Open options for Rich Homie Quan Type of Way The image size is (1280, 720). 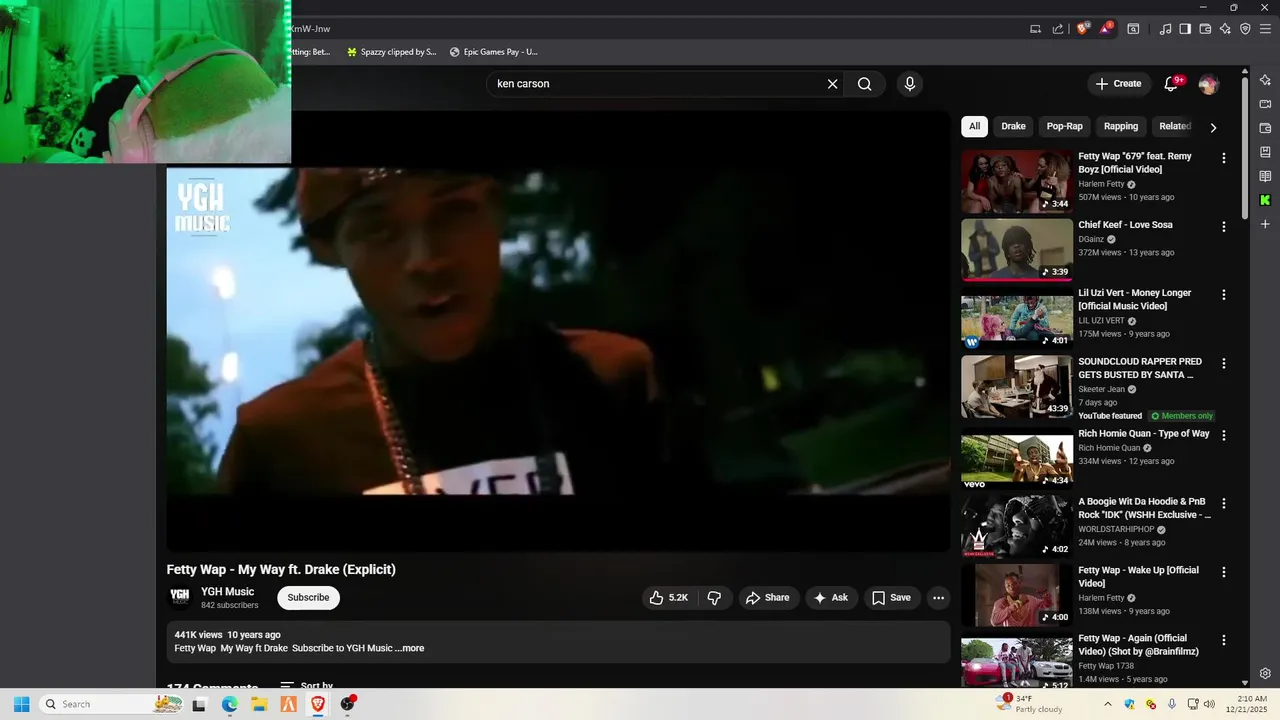coord(1223,435)
